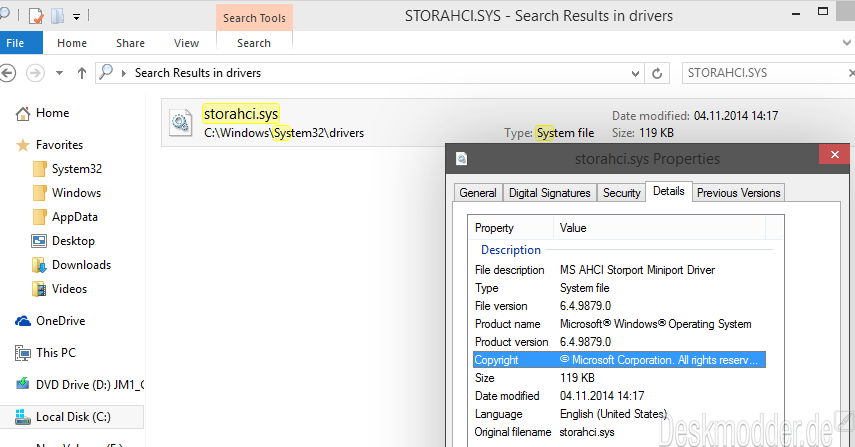855x447 pixels.
Task: Click the C:\Windows\System32\drivers path text
Action: (284, 133)
